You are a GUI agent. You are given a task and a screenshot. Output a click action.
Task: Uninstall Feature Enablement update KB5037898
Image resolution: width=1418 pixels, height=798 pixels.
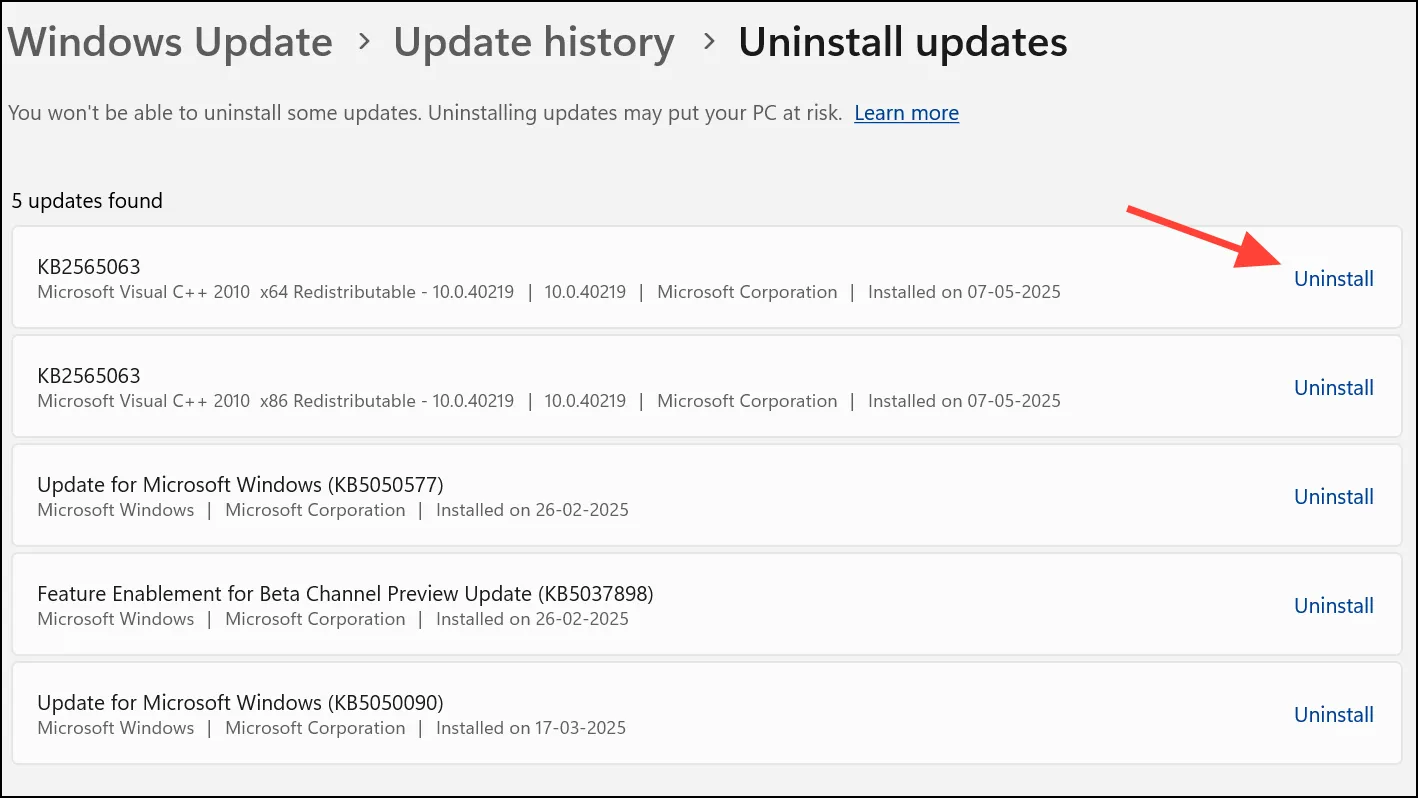(1334, 606)
